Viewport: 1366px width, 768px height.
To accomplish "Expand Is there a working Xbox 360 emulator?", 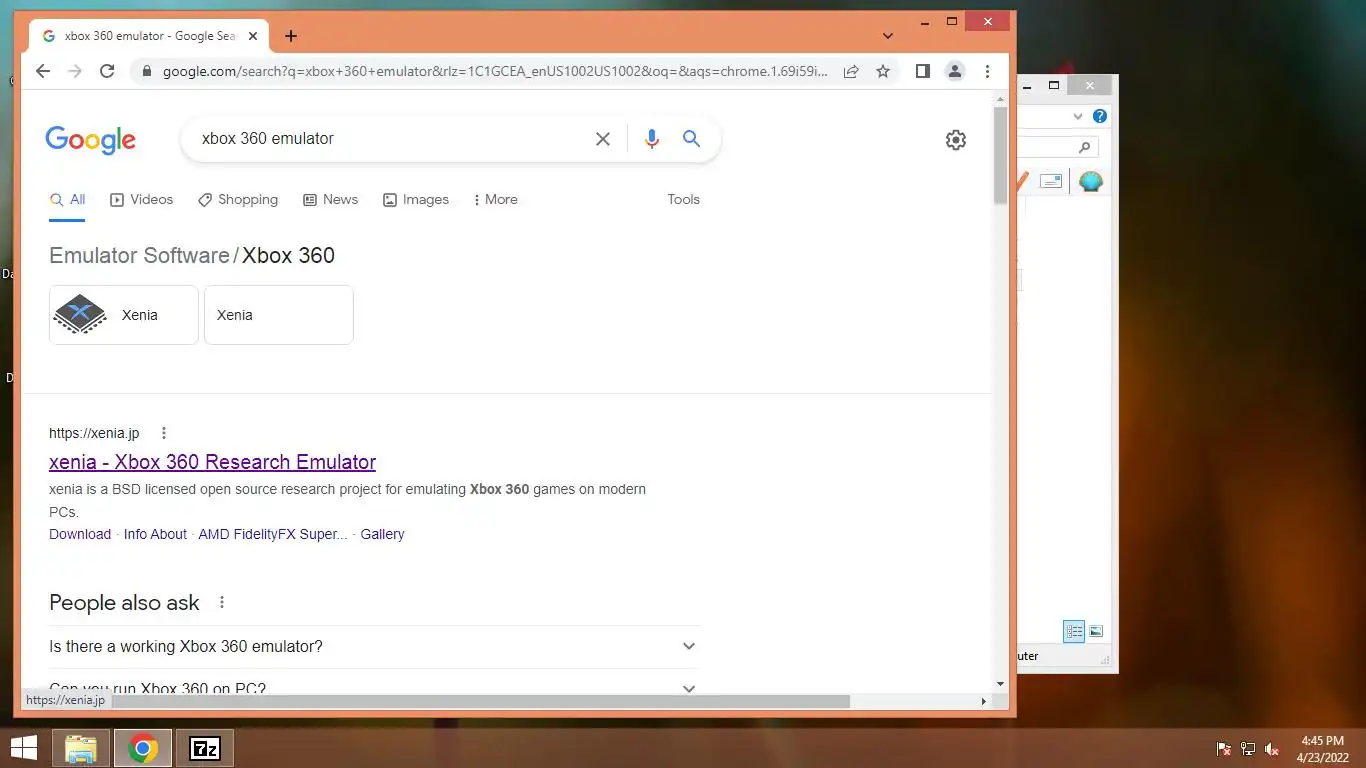I will (374, 647).
